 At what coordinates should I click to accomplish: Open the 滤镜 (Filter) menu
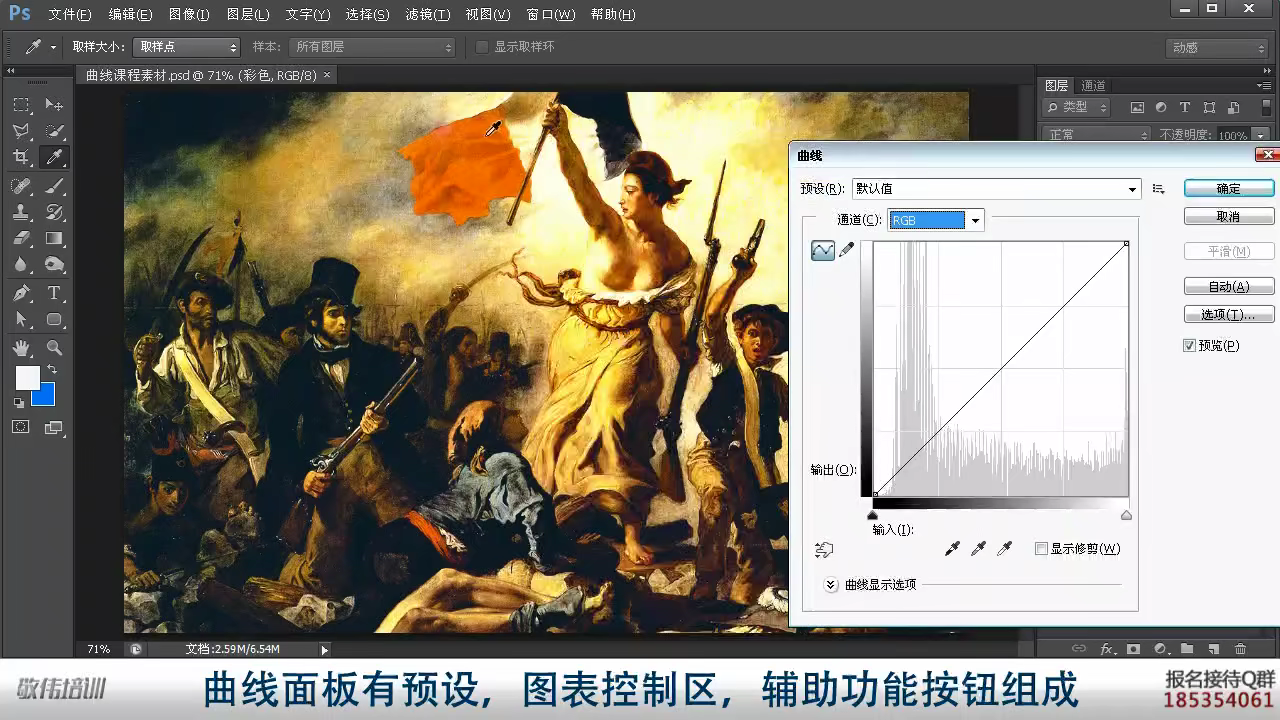(x=428, y=15)
